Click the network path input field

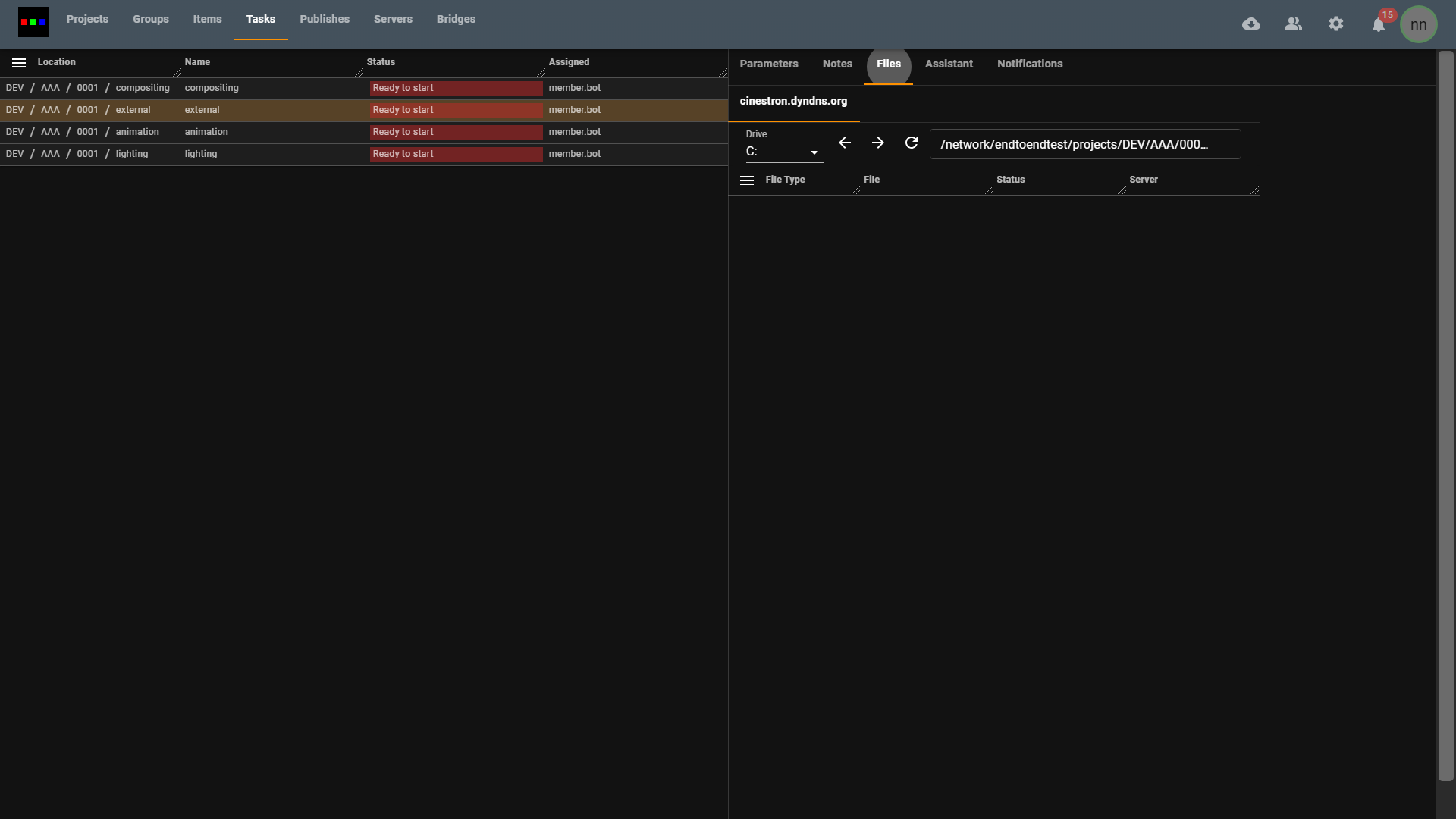1084,144
